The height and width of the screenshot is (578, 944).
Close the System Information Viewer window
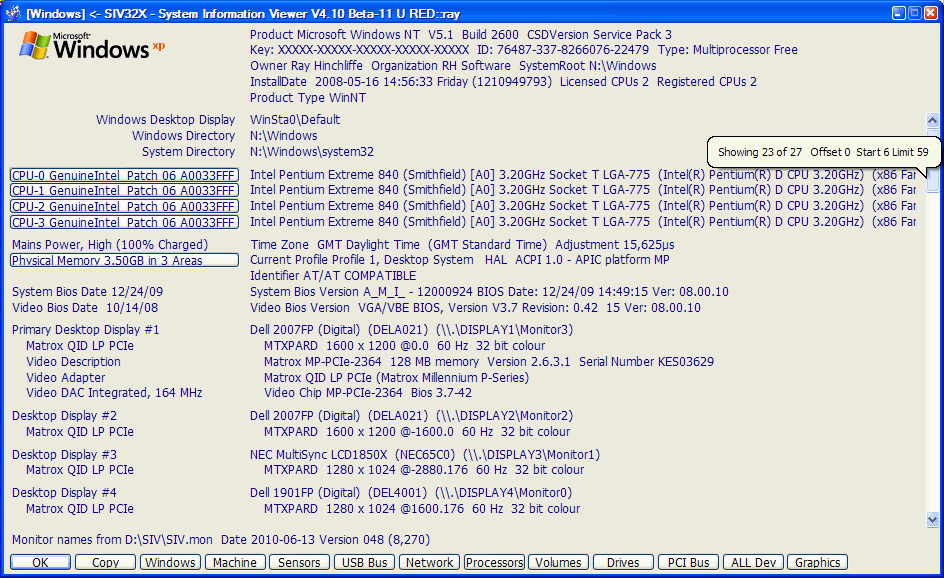click(931, 13)
